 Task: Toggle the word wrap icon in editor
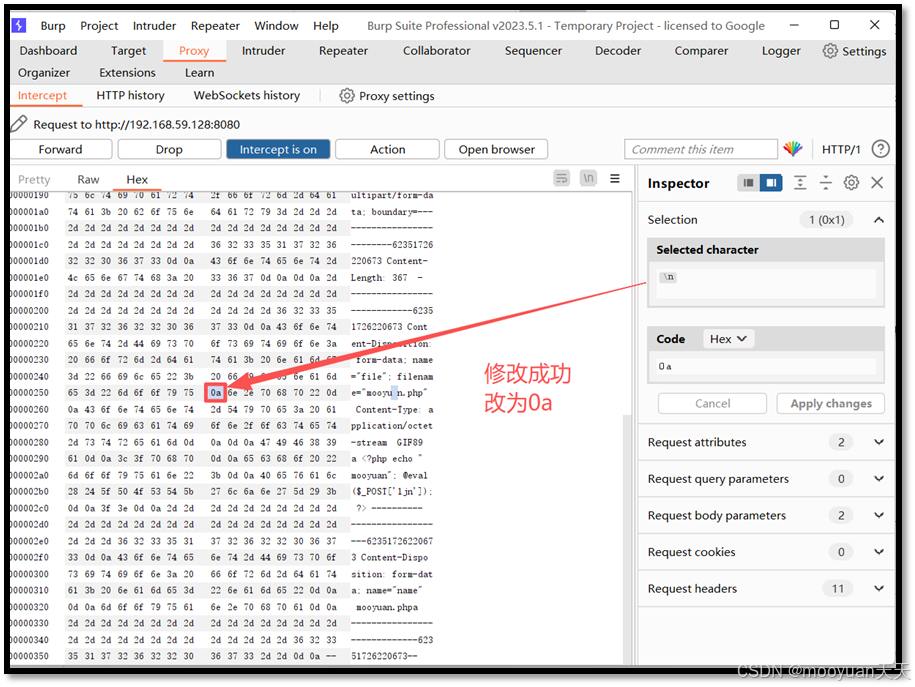[561, 178]
